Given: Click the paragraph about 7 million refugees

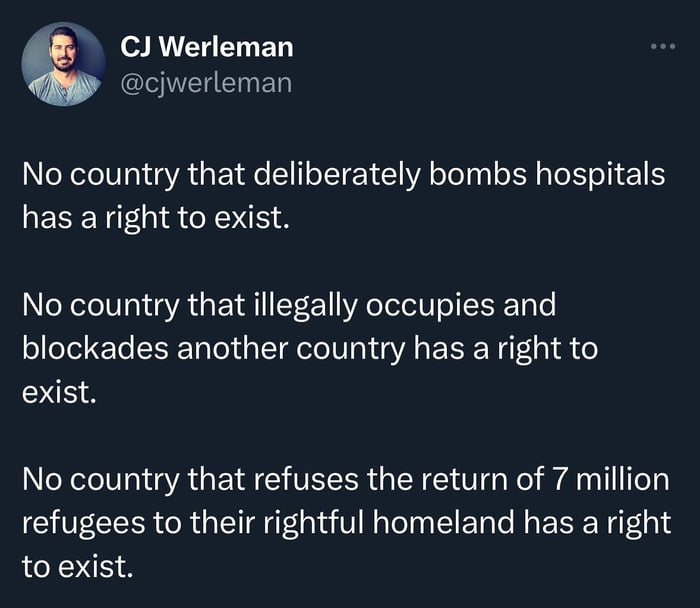Looking at the screenshot, I should (x=345, y=523).
